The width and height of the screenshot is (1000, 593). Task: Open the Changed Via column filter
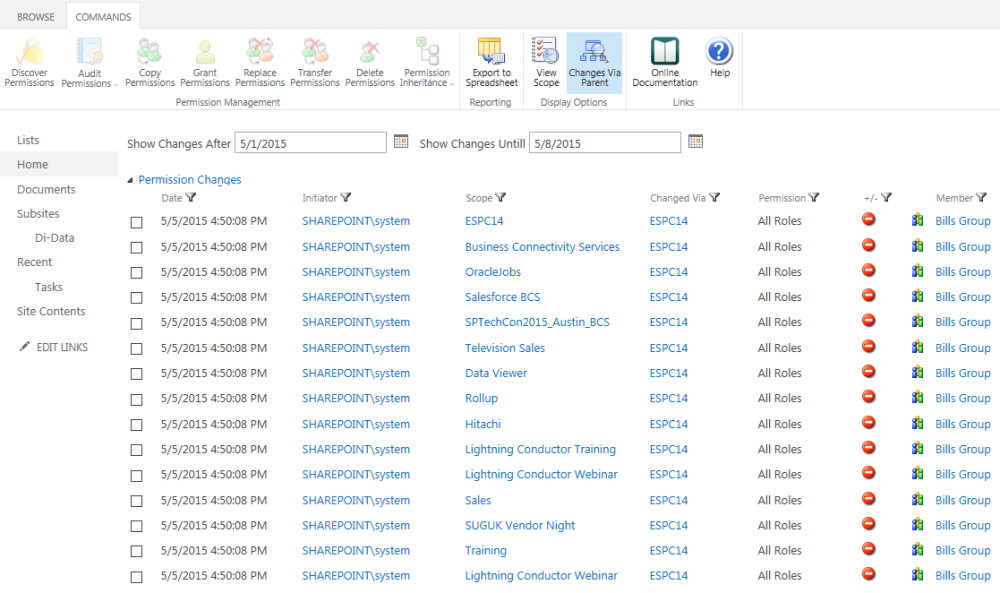click(x=714, y=198)
